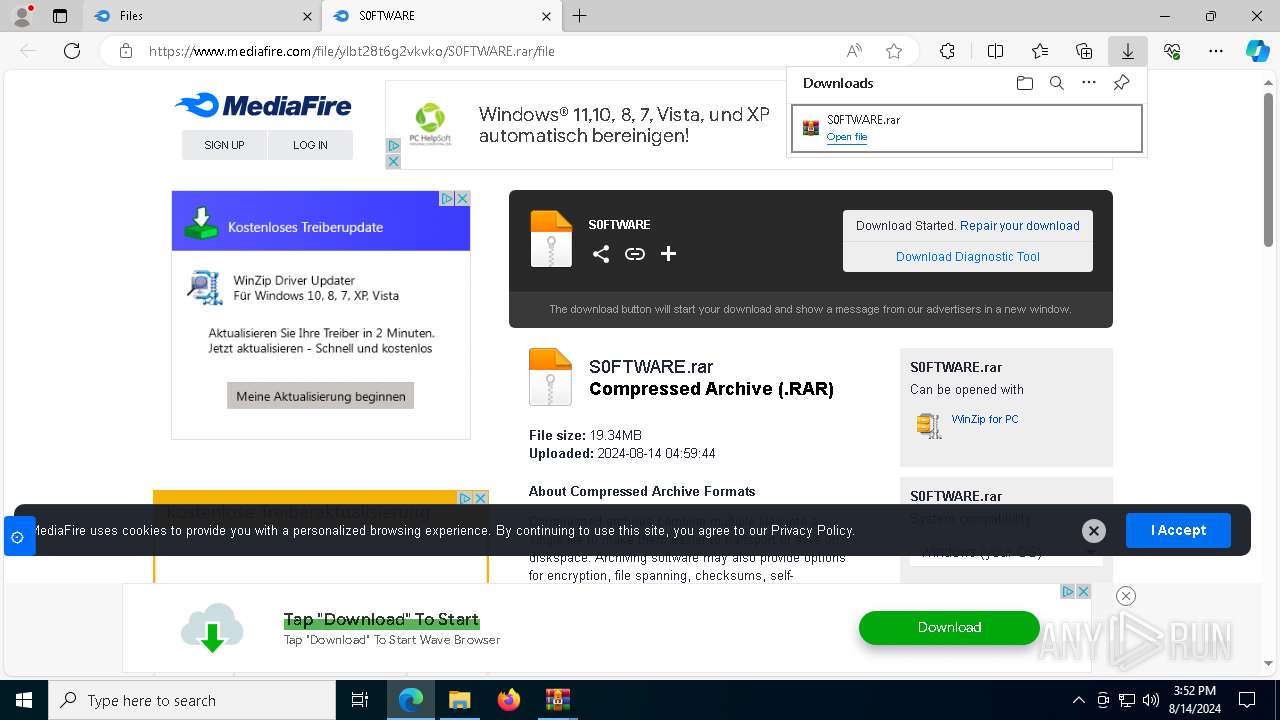The height and width of the screenshot is (720, 1280).
Task: Open Browser essentials icon
Action: (1172, 51)
